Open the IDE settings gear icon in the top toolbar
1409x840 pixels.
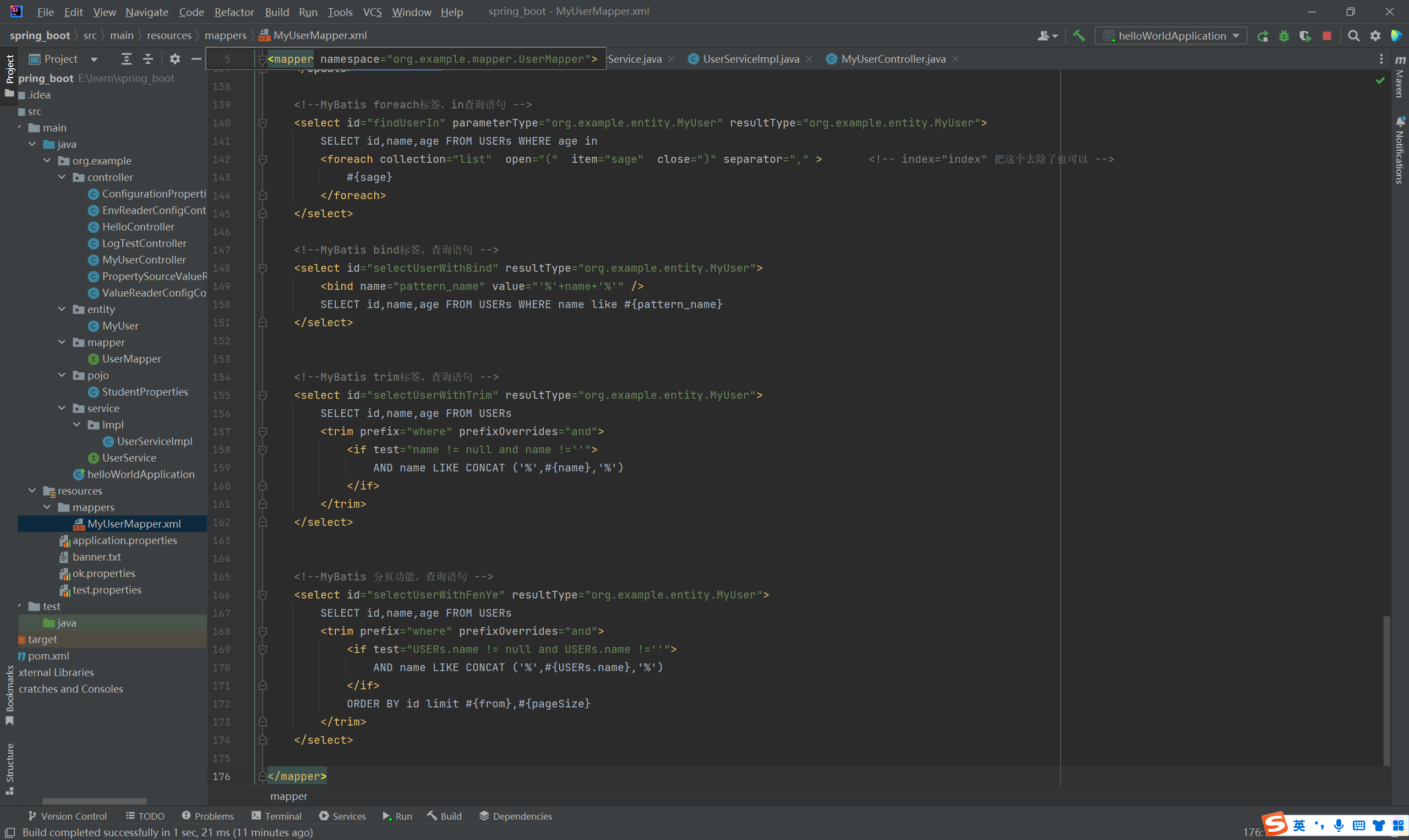point(1375,36)
